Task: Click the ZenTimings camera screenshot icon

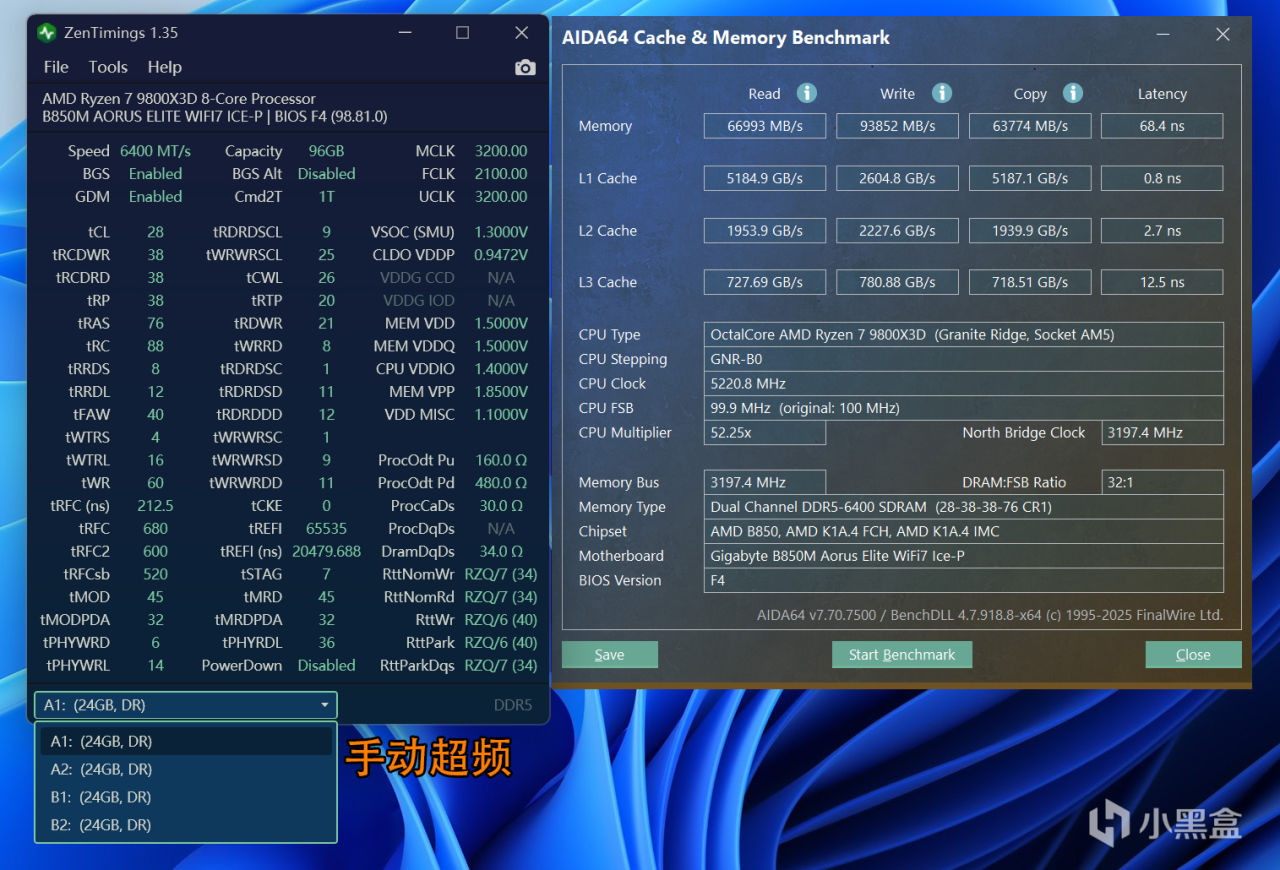Action: tap(525, 67)
